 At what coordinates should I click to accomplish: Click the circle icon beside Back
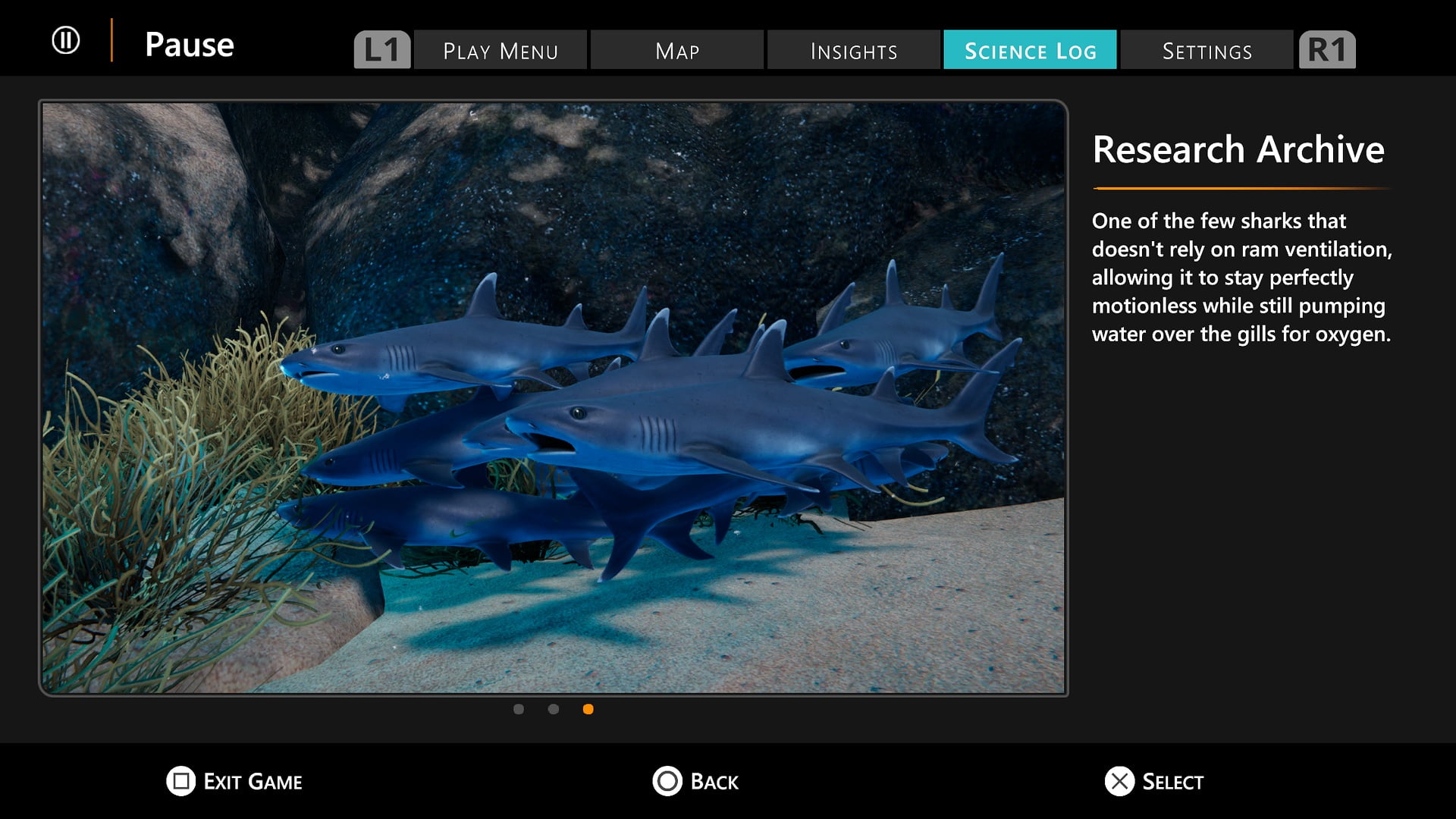click(x=667, y=781)
